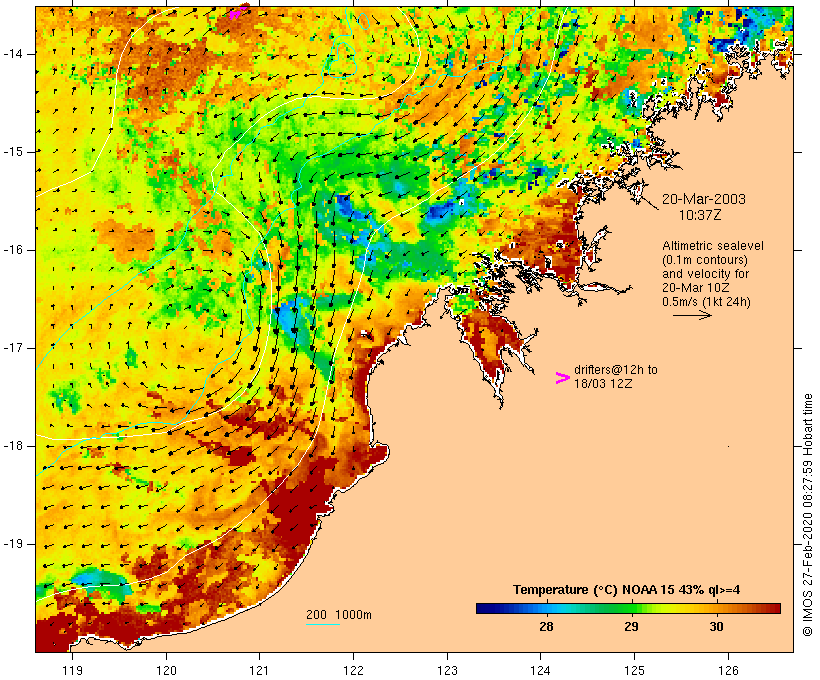The image size is (820, 680).
Task: Click the longitude label 120
Action: [166, 670]
